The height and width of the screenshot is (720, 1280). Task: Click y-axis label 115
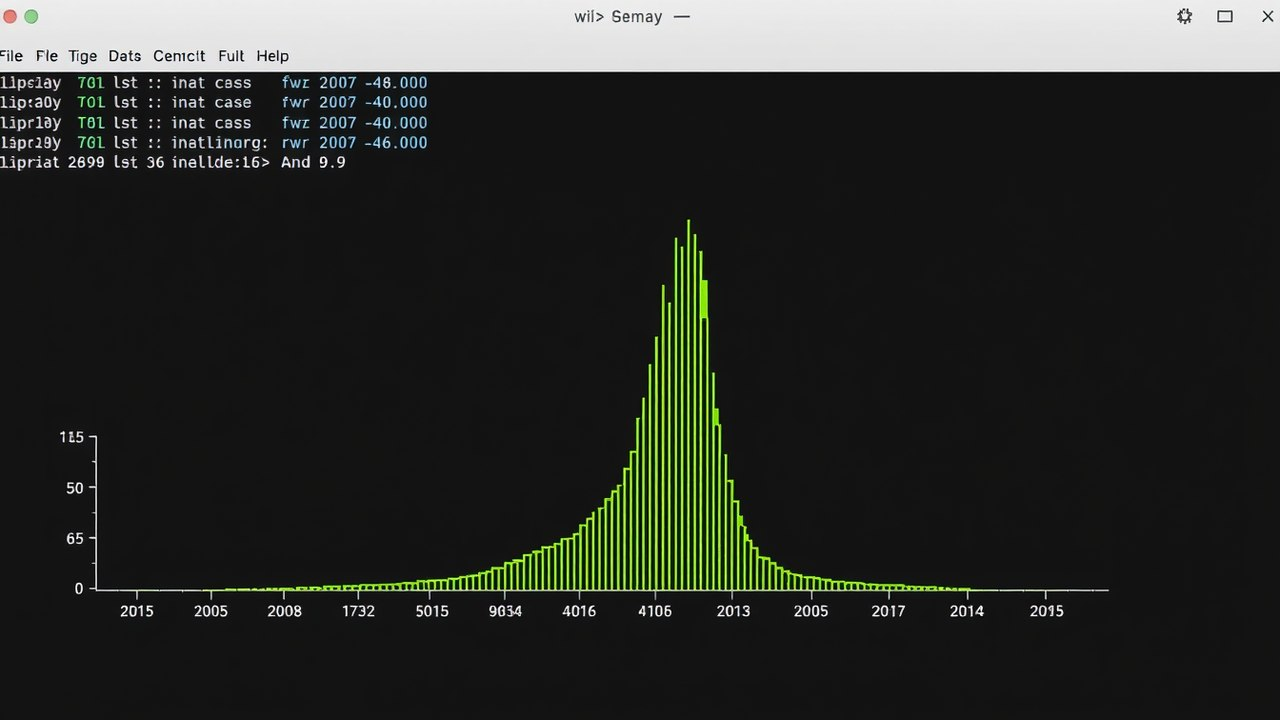coord(72,437)
